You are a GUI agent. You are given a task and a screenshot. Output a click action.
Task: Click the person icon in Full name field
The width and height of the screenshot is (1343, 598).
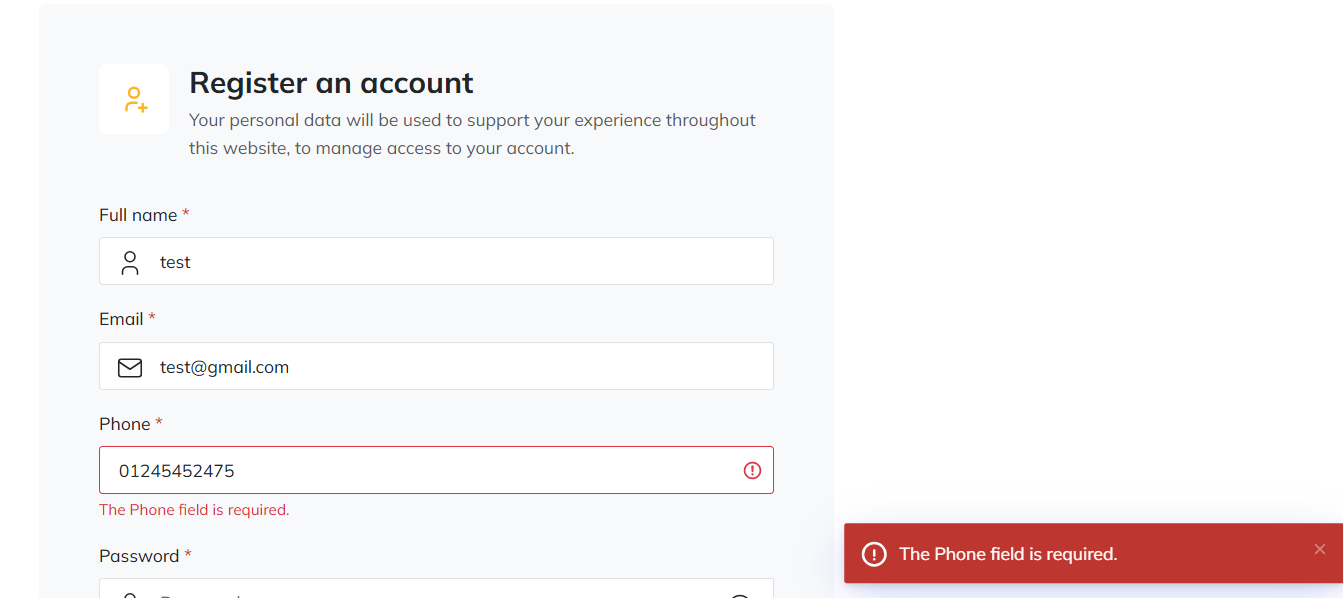point(130,263)
